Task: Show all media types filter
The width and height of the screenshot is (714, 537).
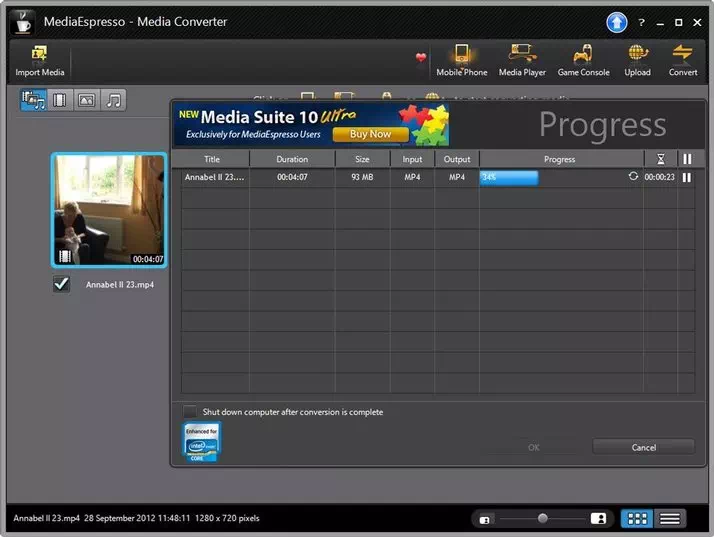Action: click(x=33, y=100)
